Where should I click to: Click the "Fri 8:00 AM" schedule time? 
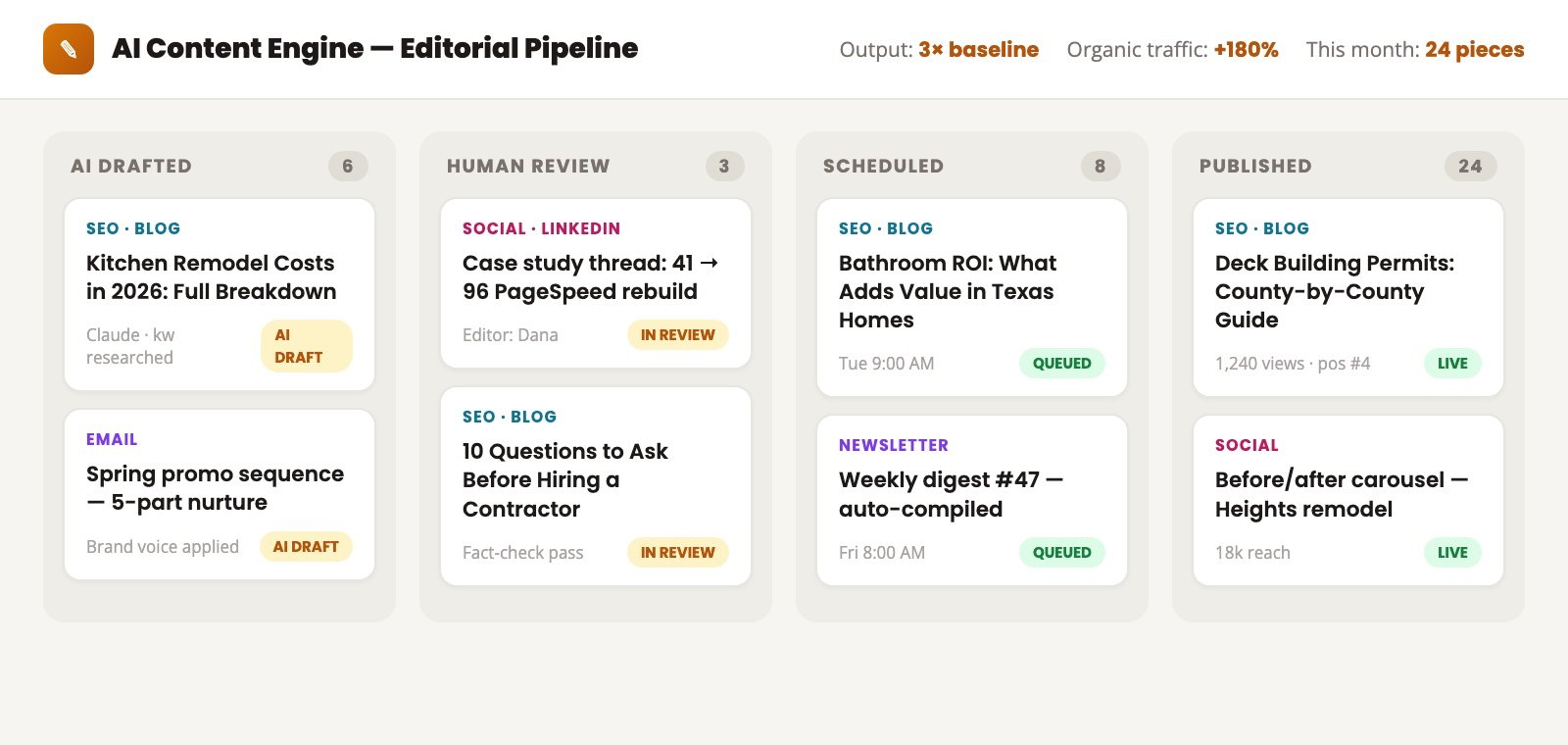click(x=882, y=553)
